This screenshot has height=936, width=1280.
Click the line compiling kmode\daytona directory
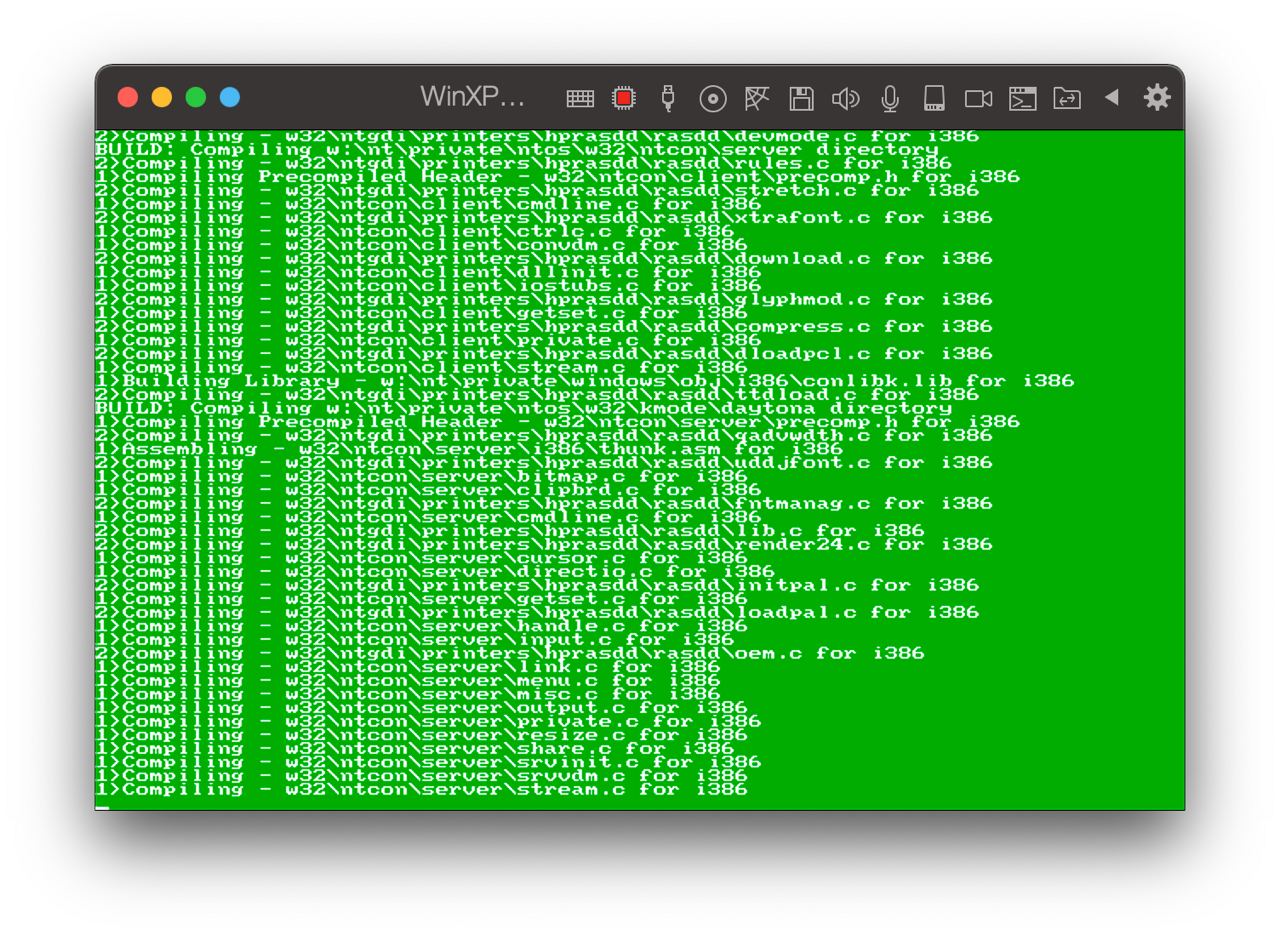[524, 408]
